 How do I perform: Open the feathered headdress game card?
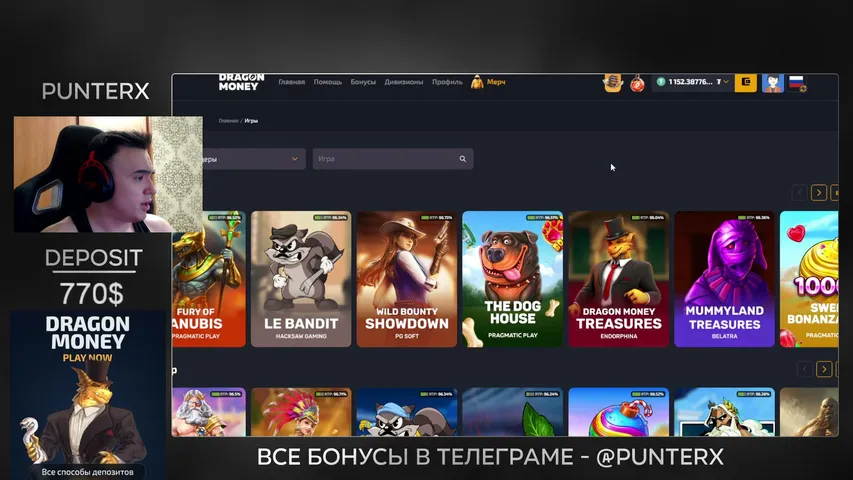tap(301, 412)
